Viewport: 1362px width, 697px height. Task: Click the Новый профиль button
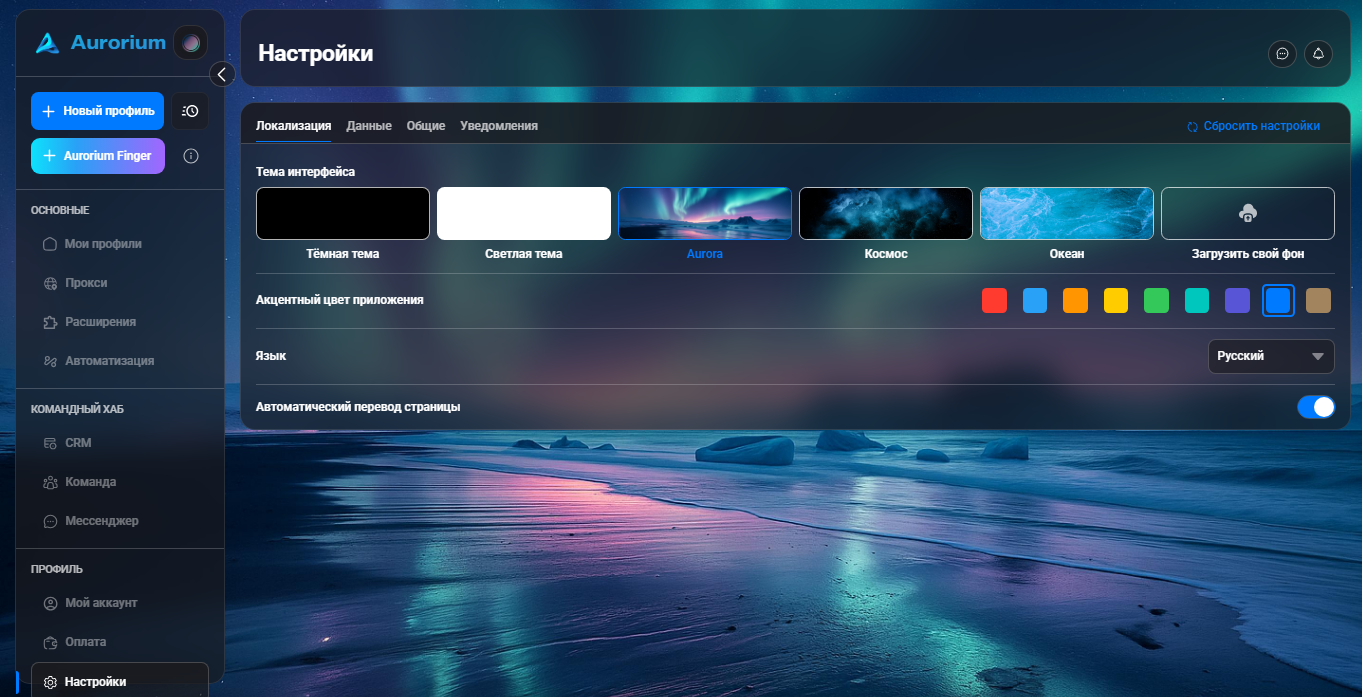click(97, 111)
